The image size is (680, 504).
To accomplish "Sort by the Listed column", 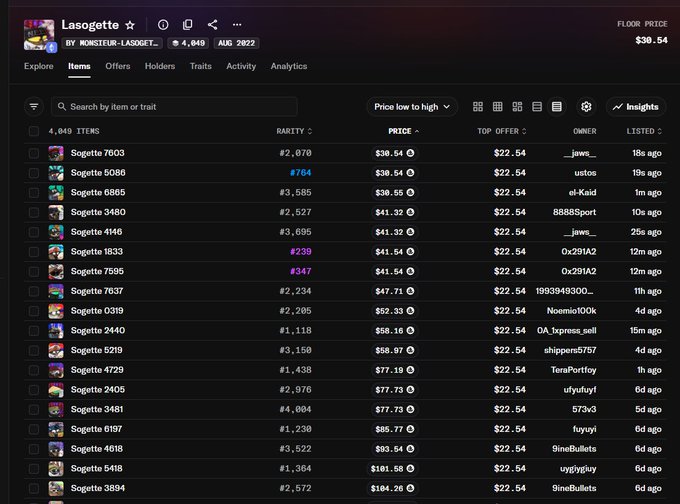I will (x=644, y=131).
